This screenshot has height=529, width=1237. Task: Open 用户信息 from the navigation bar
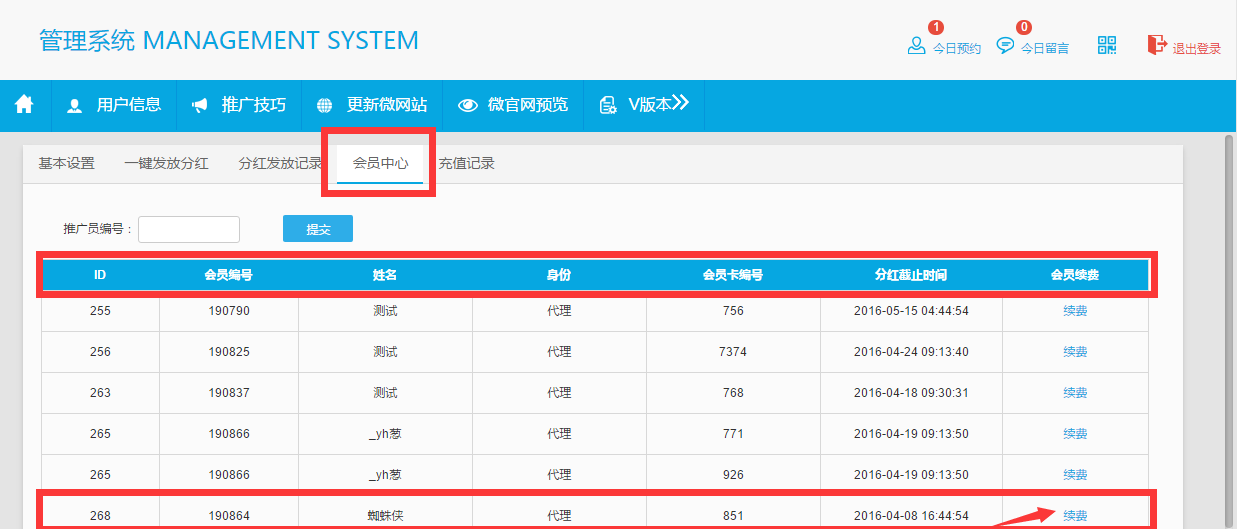tap(113, 105)
